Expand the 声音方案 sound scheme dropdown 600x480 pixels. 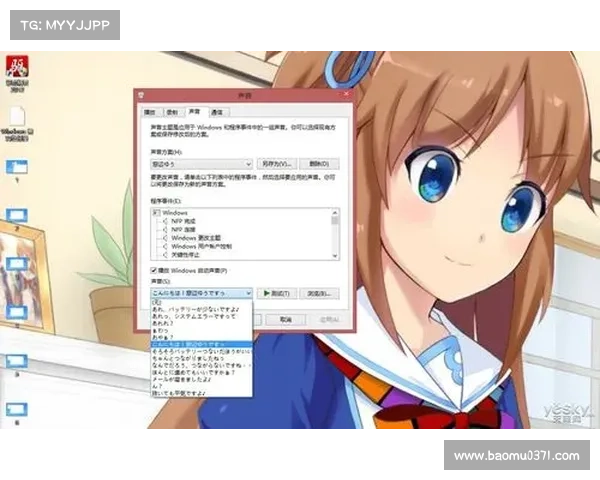[x=247, y=163]
